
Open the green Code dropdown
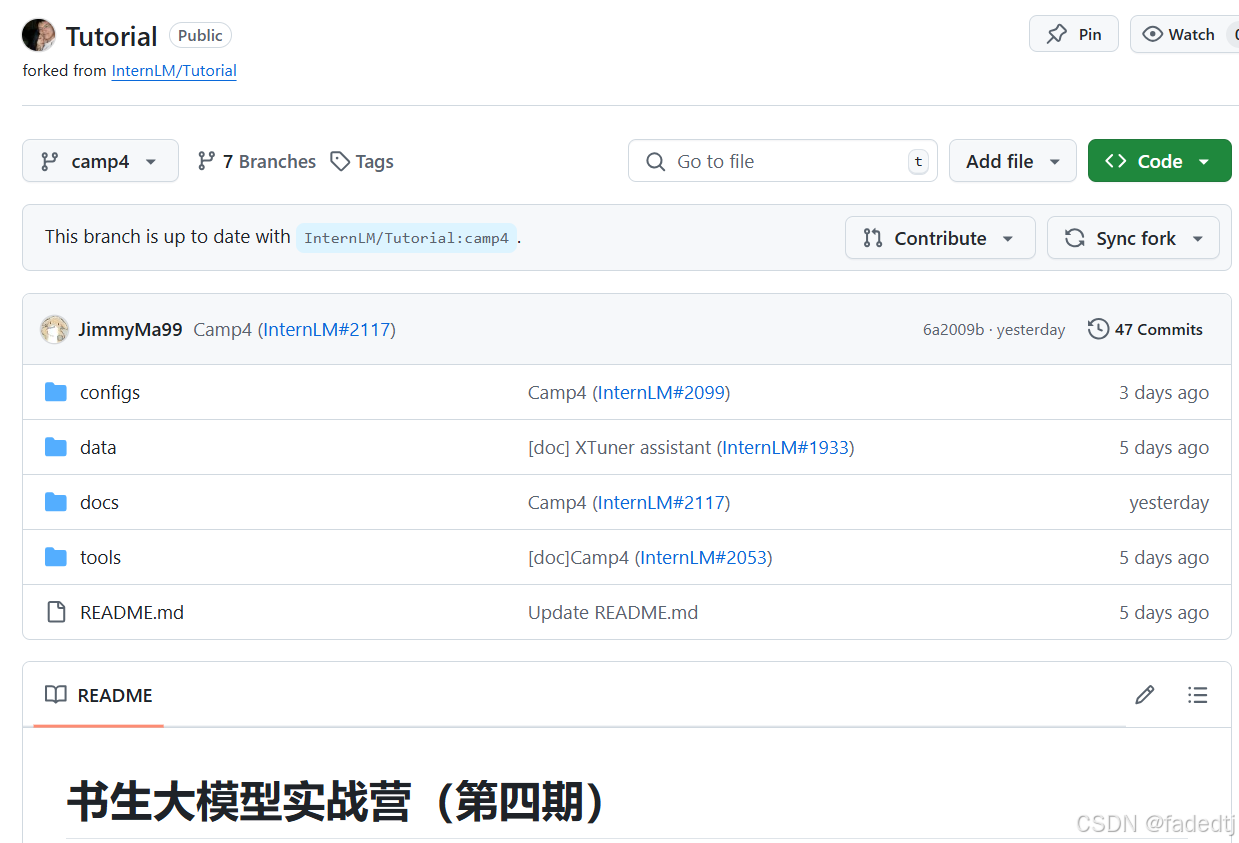pyautogui.click(x=1160, y=161)
